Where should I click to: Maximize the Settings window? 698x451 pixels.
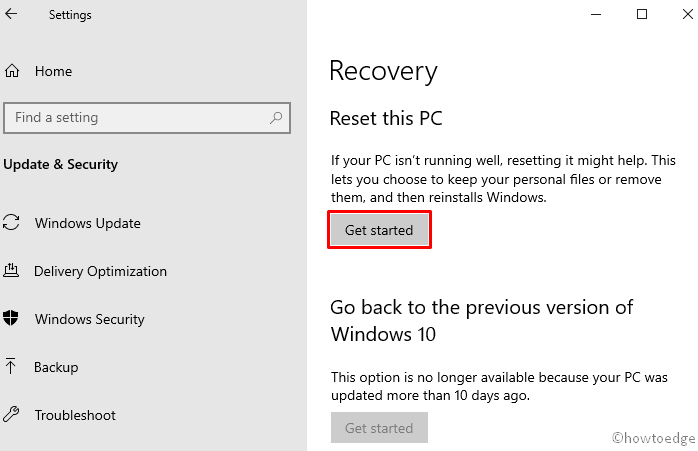(642, 14)
